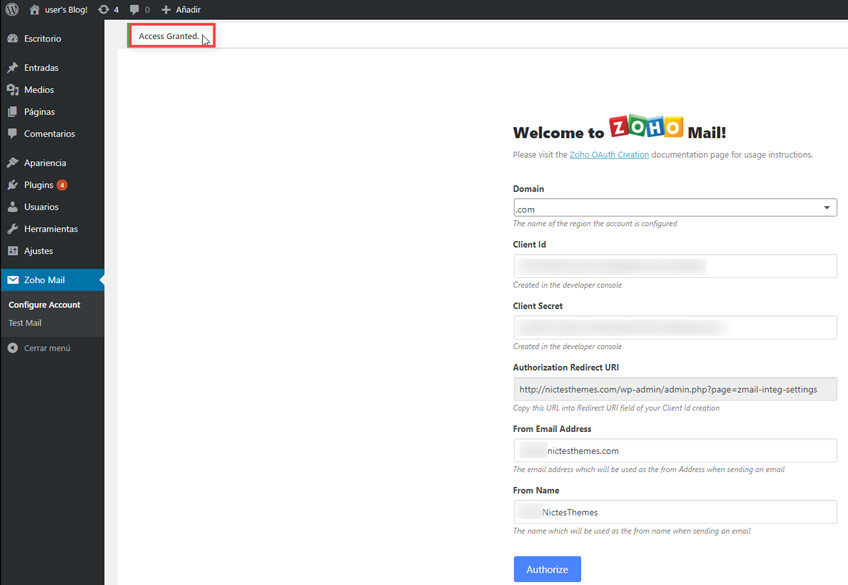Click the Authorization Redirect URI field

point(675,389)
